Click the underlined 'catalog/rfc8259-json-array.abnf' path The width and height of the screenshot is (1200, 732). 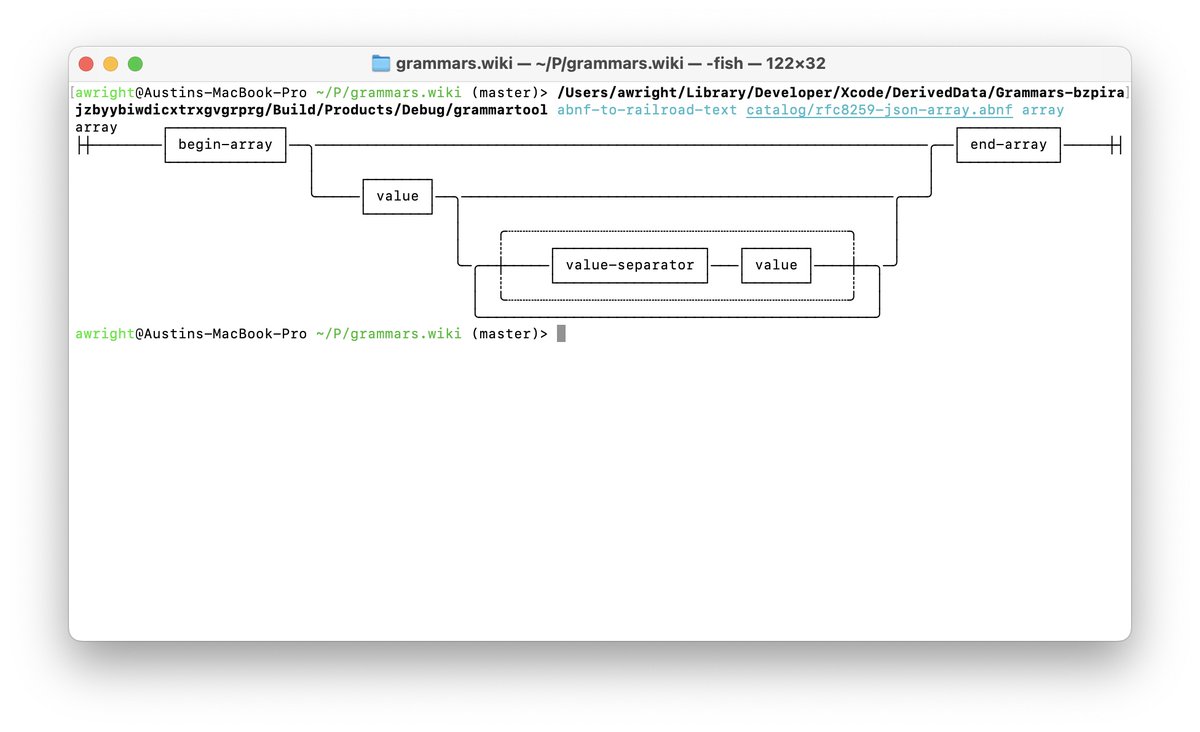coord(879,110)
